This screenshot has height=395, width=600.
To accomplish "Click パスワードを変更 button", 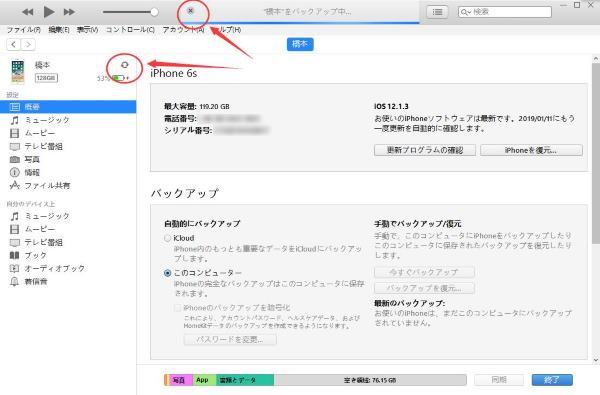I will point(230,340).
